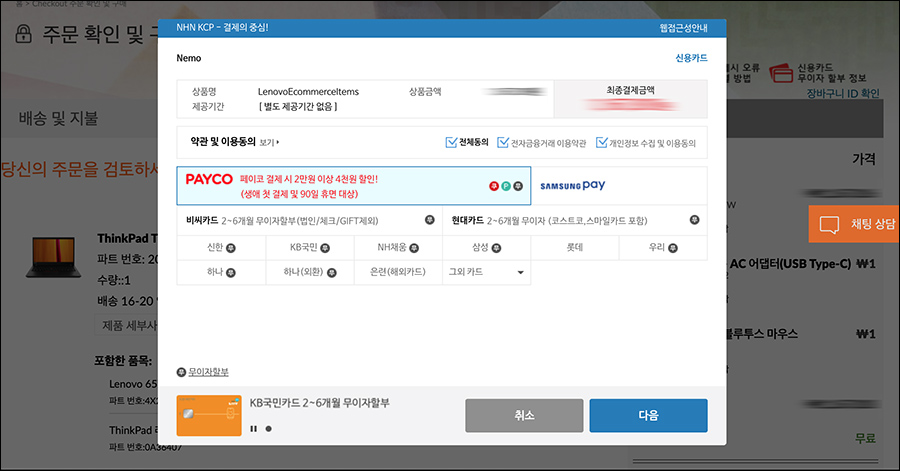Toggle 개인정보 수집 및 이용동의 checkbox

point(602,142)
